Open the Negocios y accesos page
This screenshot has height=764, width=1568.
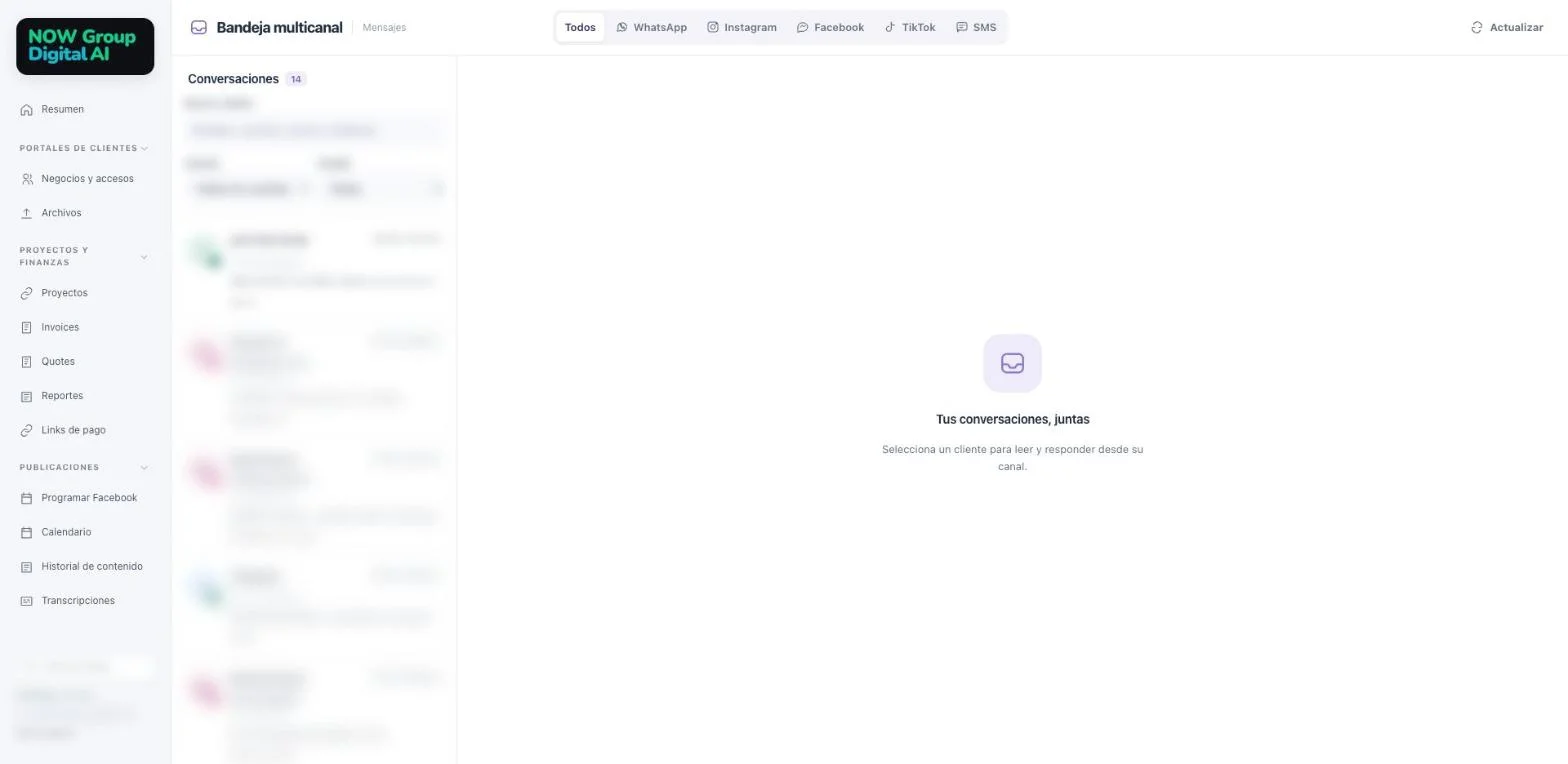point(85,179)
